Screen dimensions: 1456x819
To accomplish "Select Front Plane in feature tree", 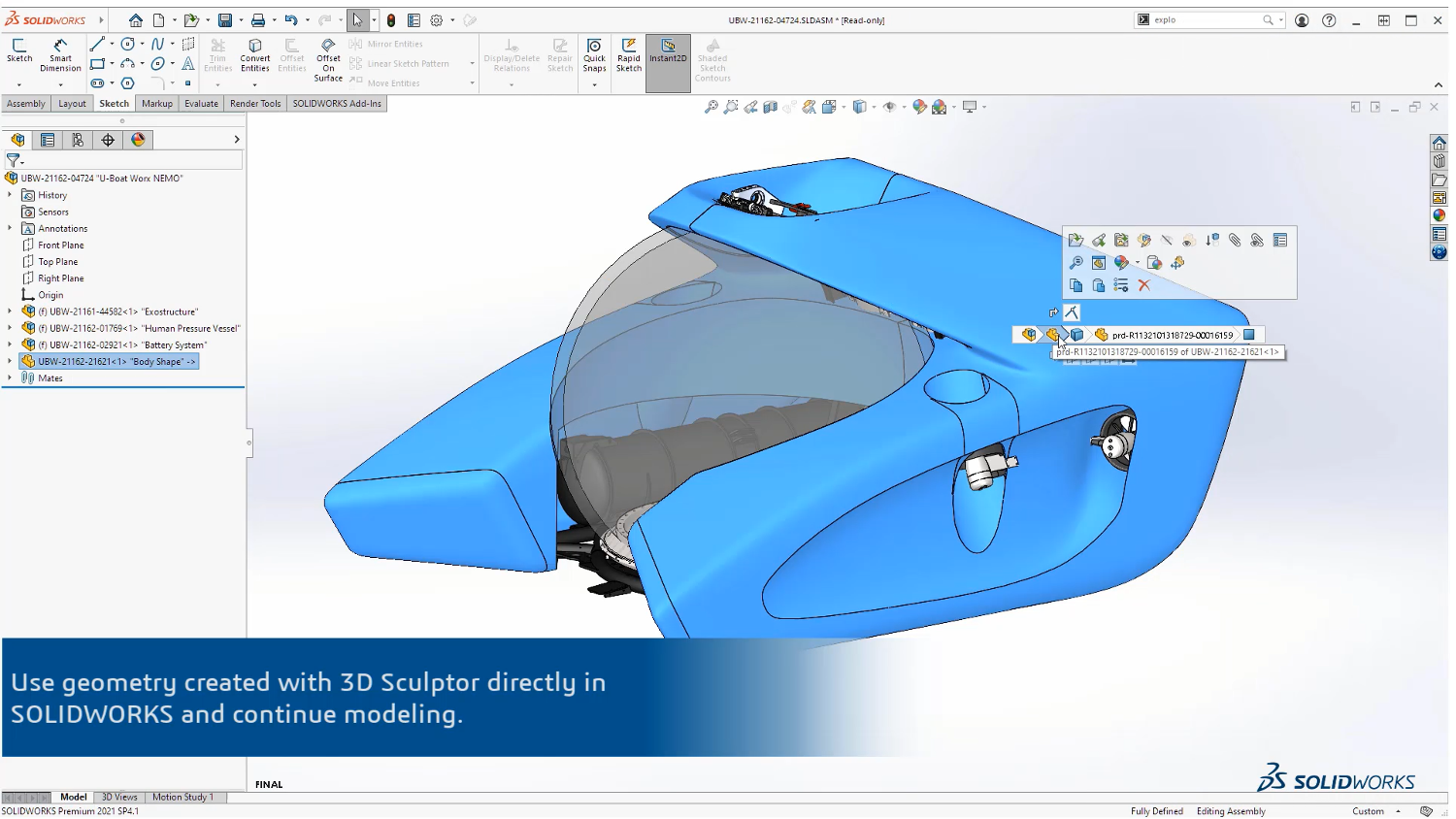I will pyautogui.click(x=60, y=246).
